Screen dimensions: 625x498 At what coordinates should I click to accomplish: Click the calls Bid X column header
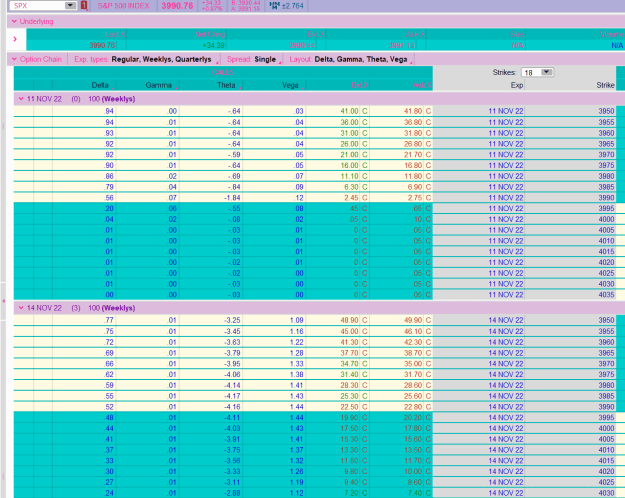[x=360, y=85]
